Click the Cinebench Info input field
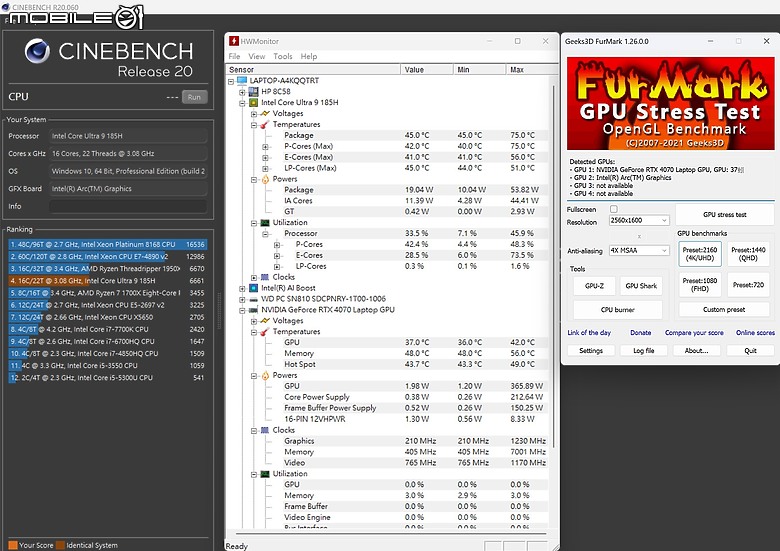Viewport: 780px width, 551px height. [x=128, y=206]
